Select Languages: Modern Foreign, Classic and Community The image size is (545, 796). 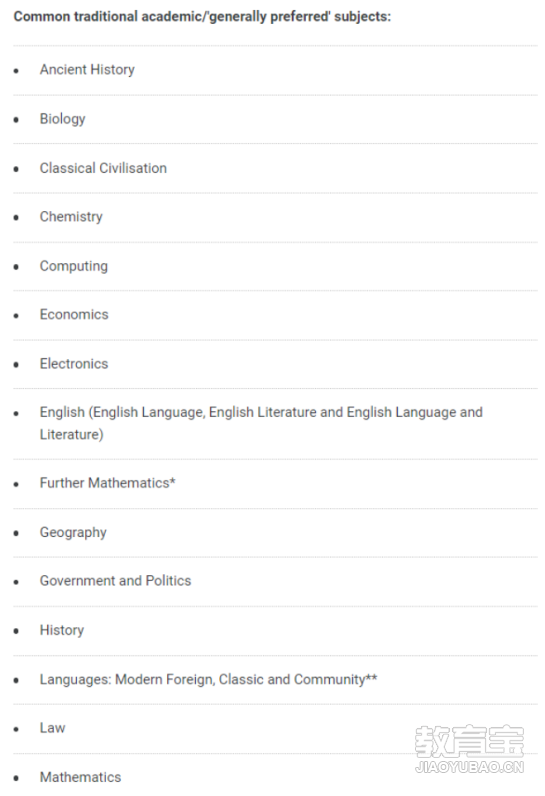(209, 680)
